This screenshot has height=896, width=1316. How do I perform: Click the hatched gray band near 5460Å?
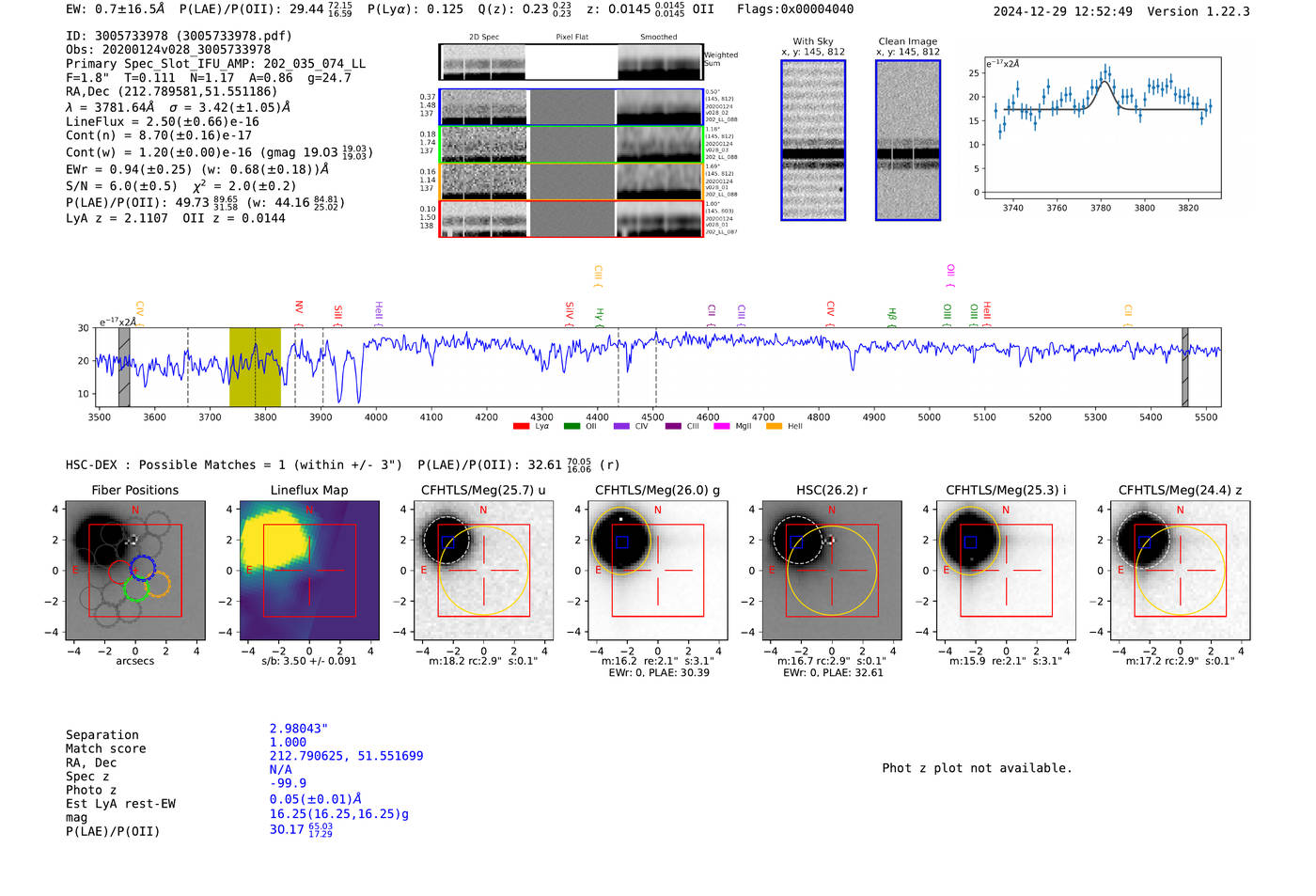[1184, 368]
